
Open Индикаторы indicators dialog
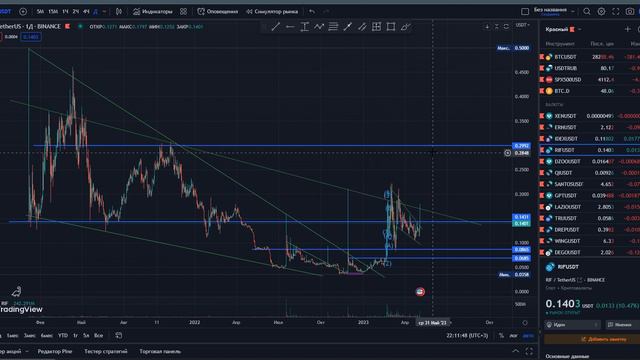(x=153, y=11)
